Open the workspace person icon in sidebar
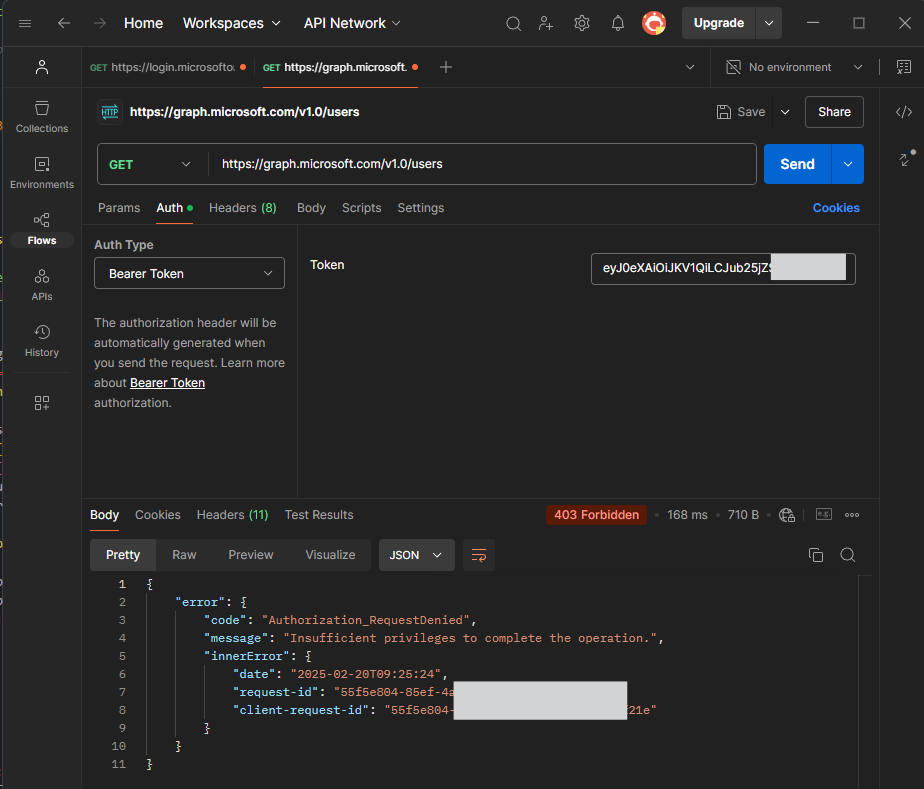 tap(42, 67)
